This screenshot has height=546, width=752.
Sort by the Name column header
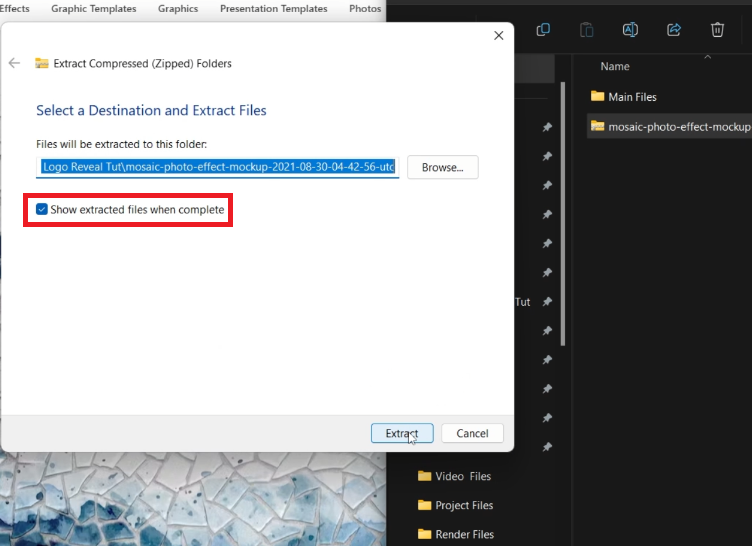click(x=615, y=66)
